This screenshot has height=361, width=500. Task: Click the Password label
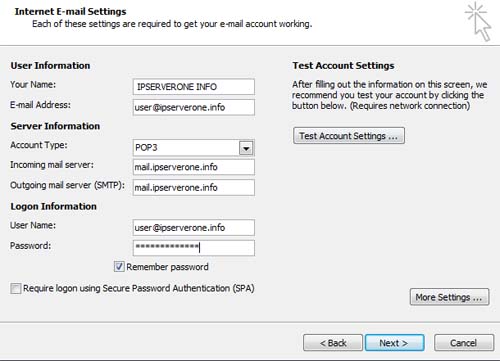[30, 246]
